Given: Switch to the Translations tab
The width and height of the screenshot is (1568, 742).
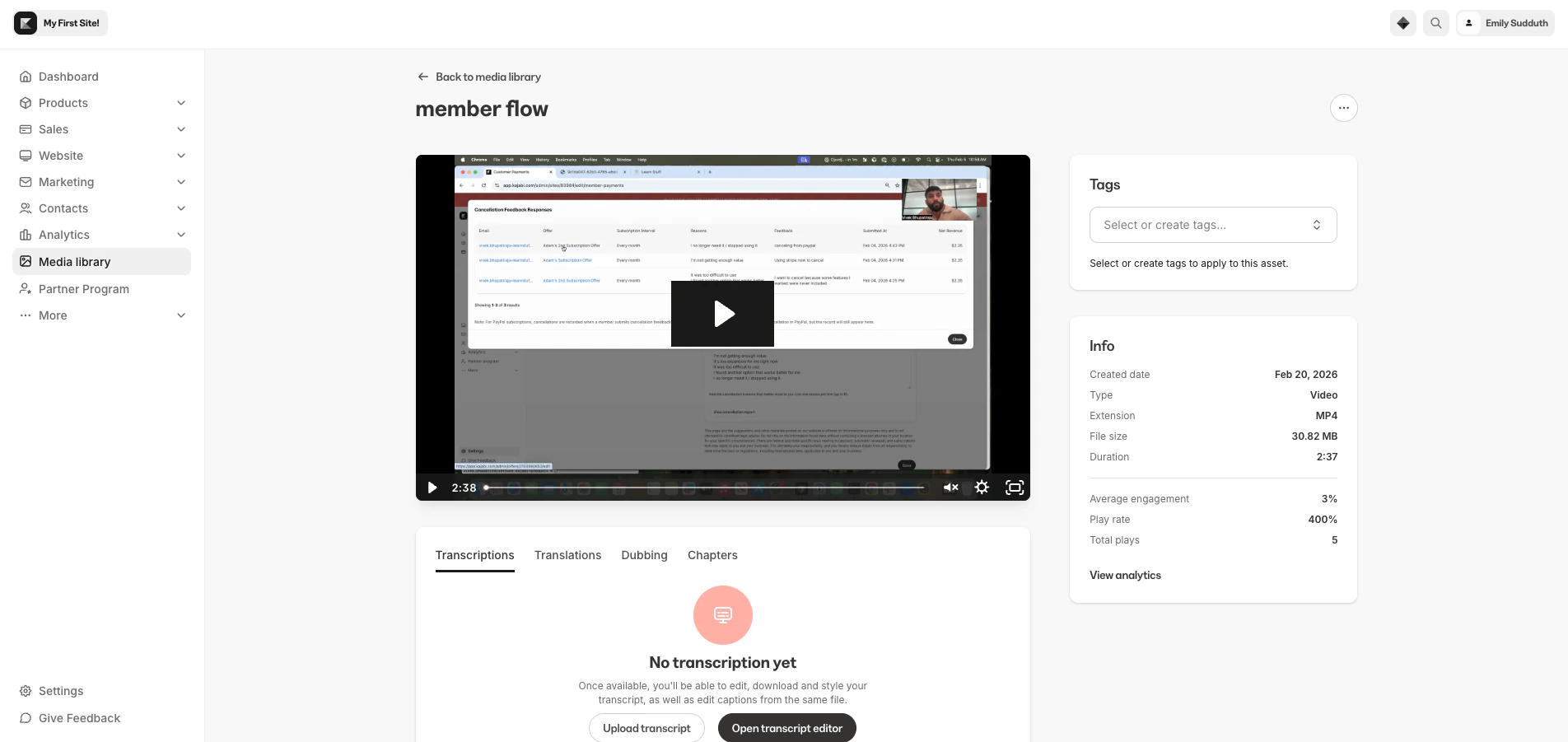Looking at the screenshot, I should click(567, 555).
